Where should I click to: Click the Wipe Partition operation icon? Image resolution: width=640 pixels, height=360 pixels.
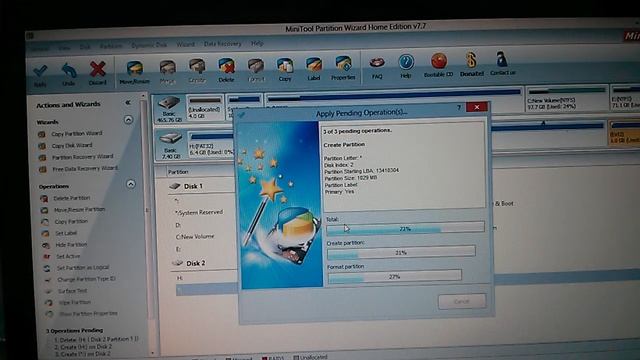(x=49, y=303)
